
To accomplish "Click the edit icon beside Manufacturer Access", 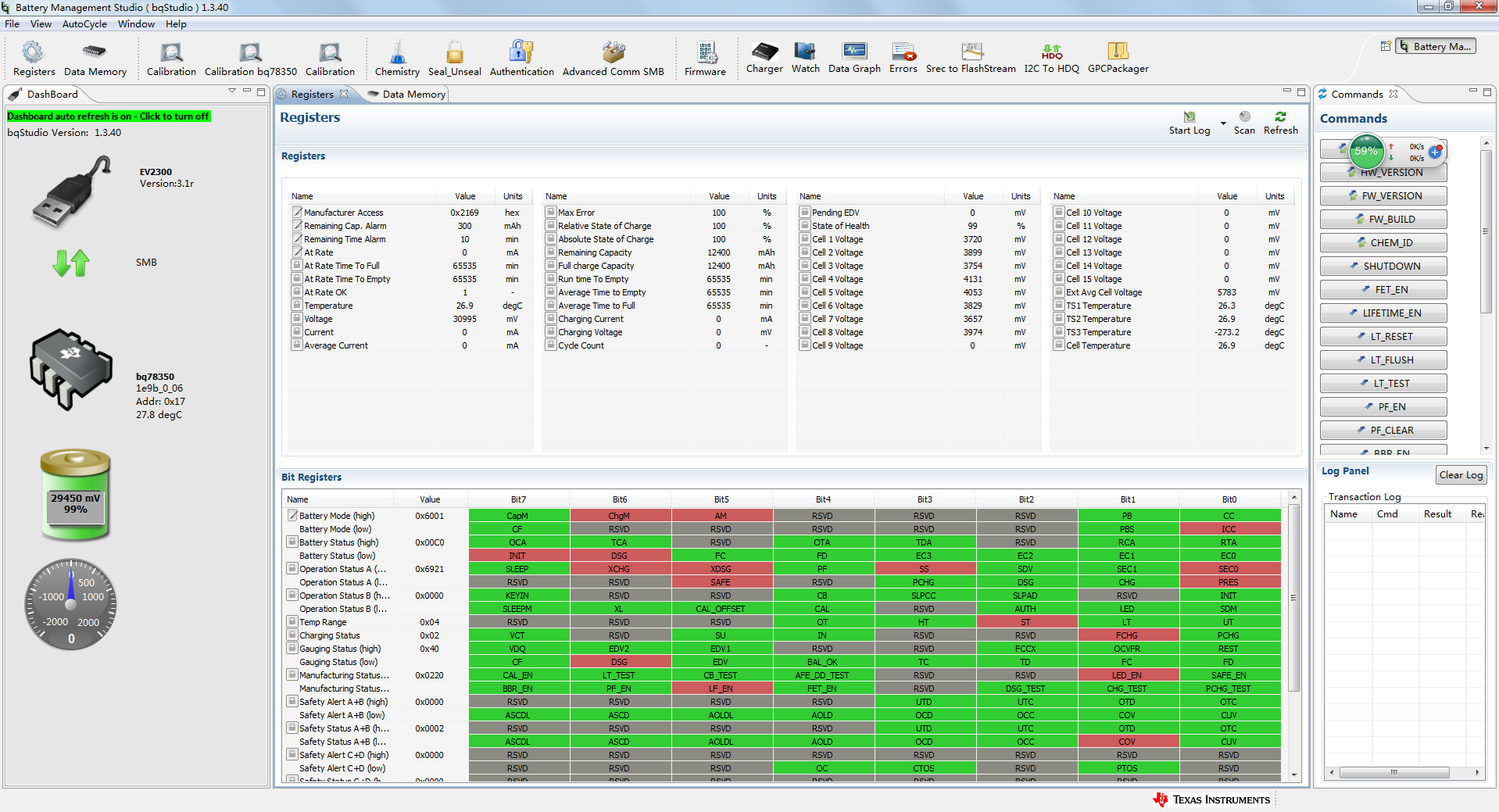I will tap(297, 212).
